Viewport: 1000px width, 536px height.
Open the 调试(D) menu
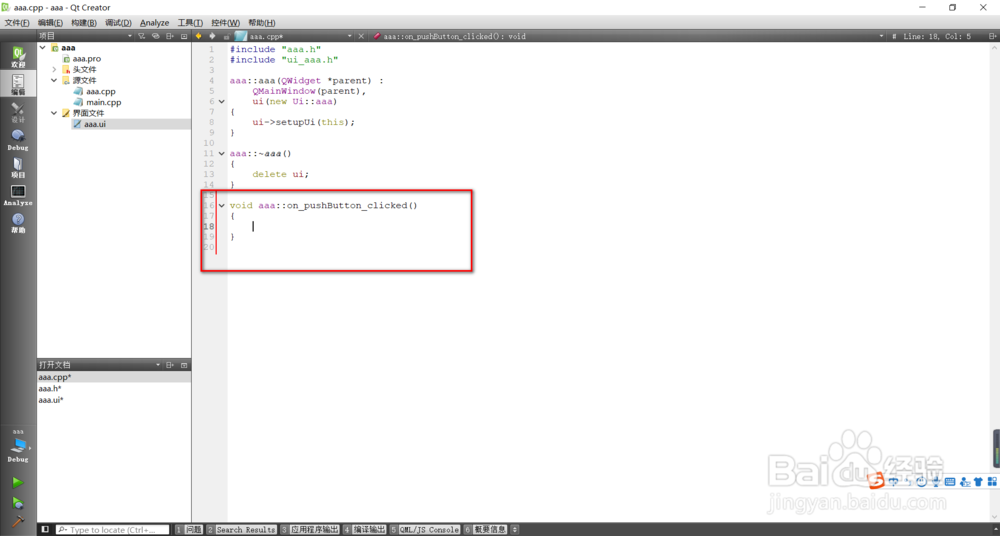(x=118, y=23)
